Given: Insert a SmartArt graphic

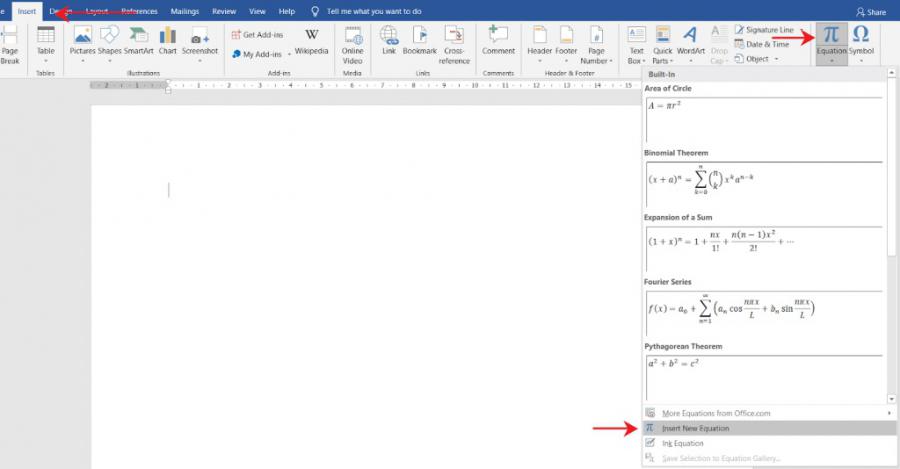Looking at the screenshot, I should pyautogui.click(x=138, y=41).
